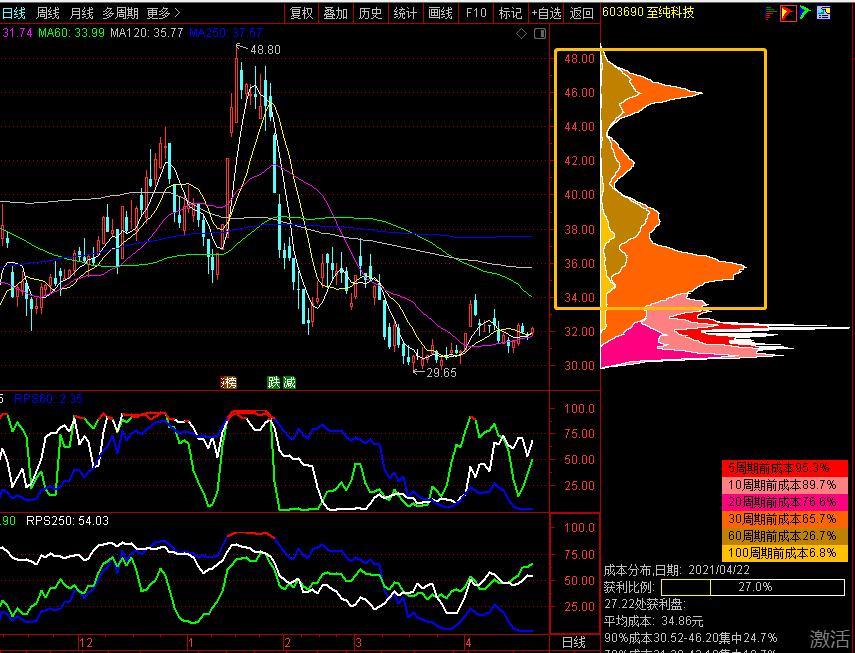
Task: Click the 日线 label at bottom time axis
Action: pyautogui.click(x=573, y=642)
